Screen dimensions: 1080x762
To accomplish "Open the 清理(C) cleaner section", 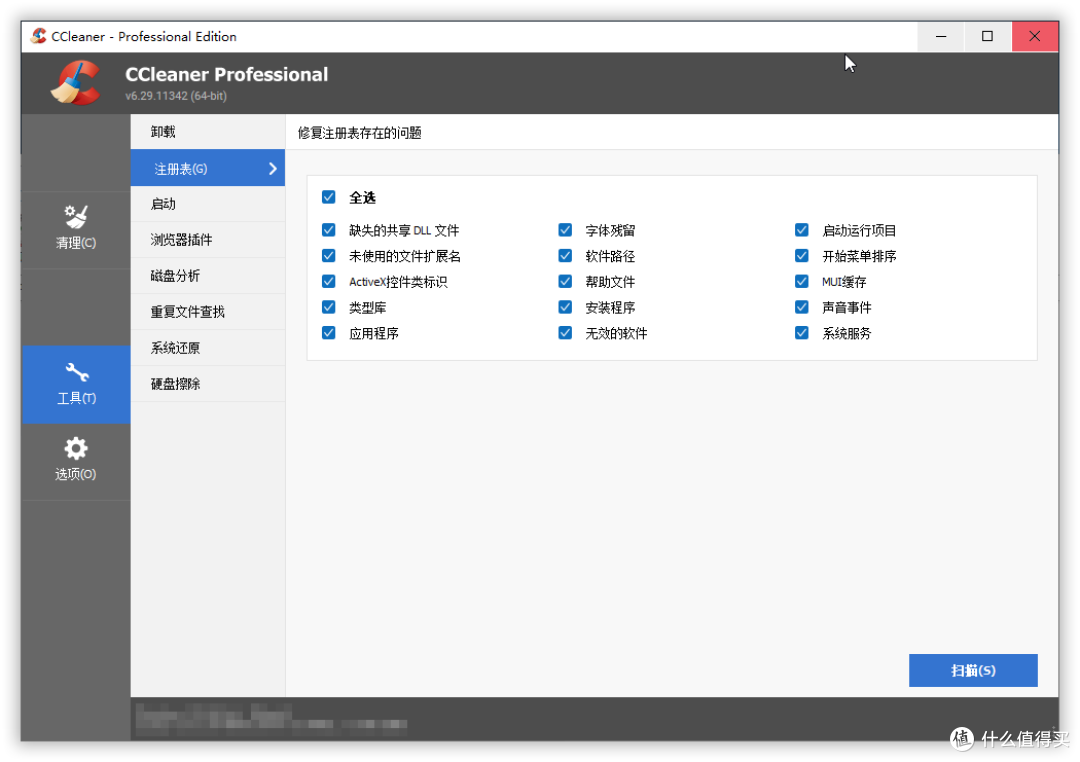I will 76,229.
